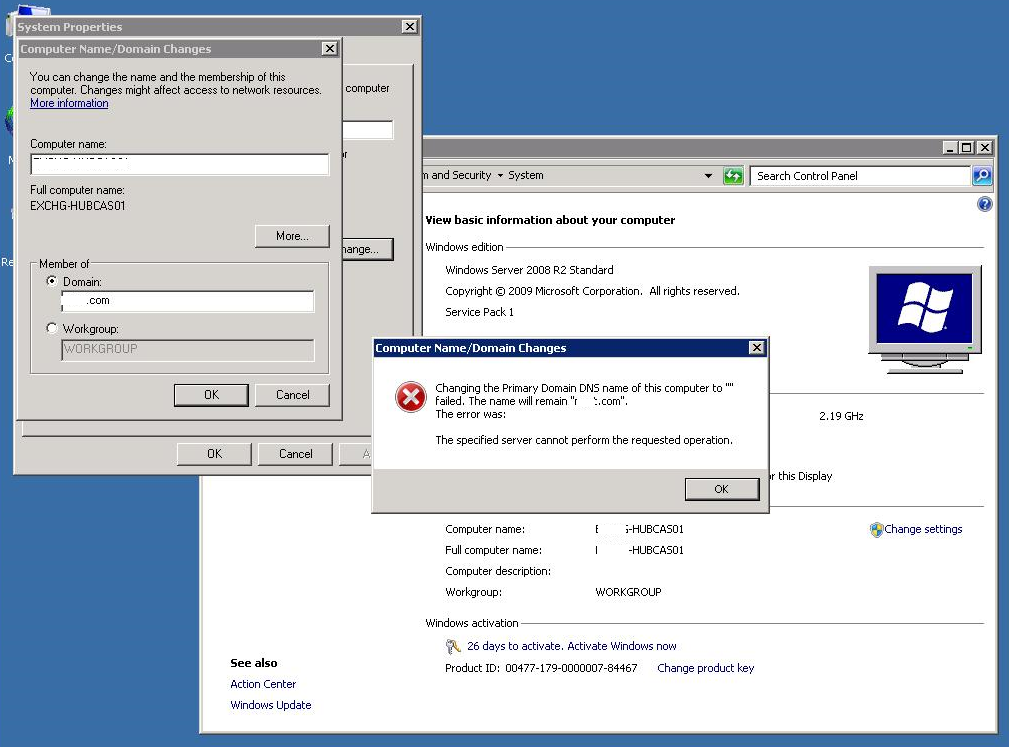Click the EXCHG-HUBCAS01 full computer name text
The image size is (1009, 747).
[x=77, y=206]
